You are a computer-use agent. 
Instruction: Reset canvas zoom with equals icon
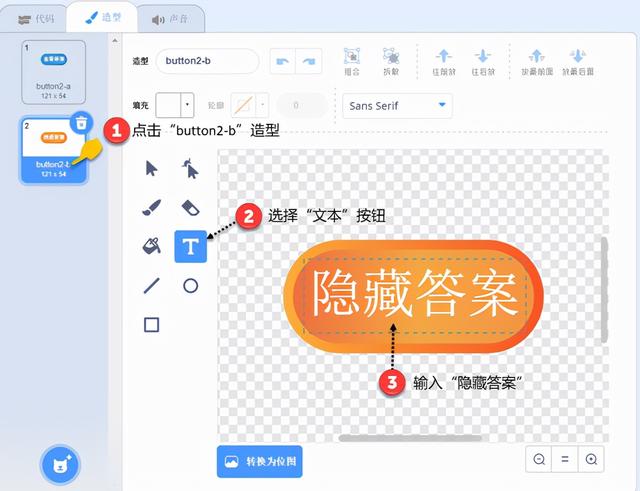point(565,459)
